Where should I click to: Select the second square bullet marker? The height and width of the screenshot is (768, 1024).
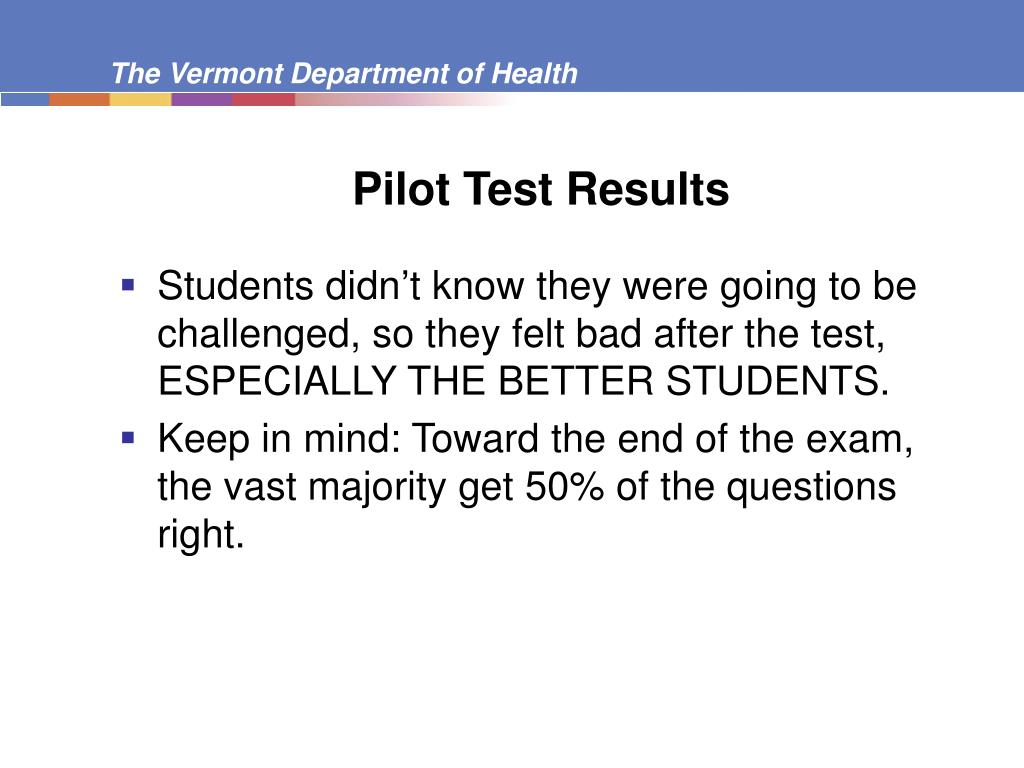(128, 437)
